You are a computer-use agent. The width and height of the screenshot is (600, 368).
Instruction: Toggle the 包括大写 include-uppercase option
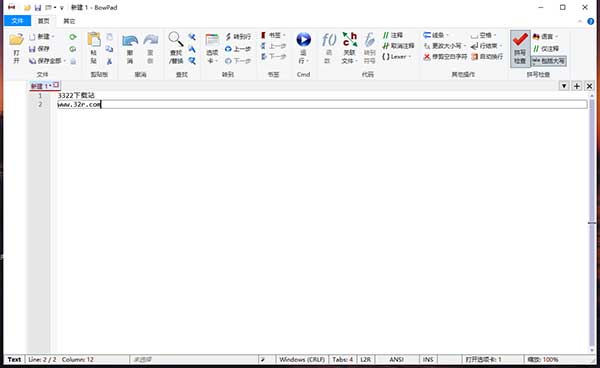(x=549, y=61)
